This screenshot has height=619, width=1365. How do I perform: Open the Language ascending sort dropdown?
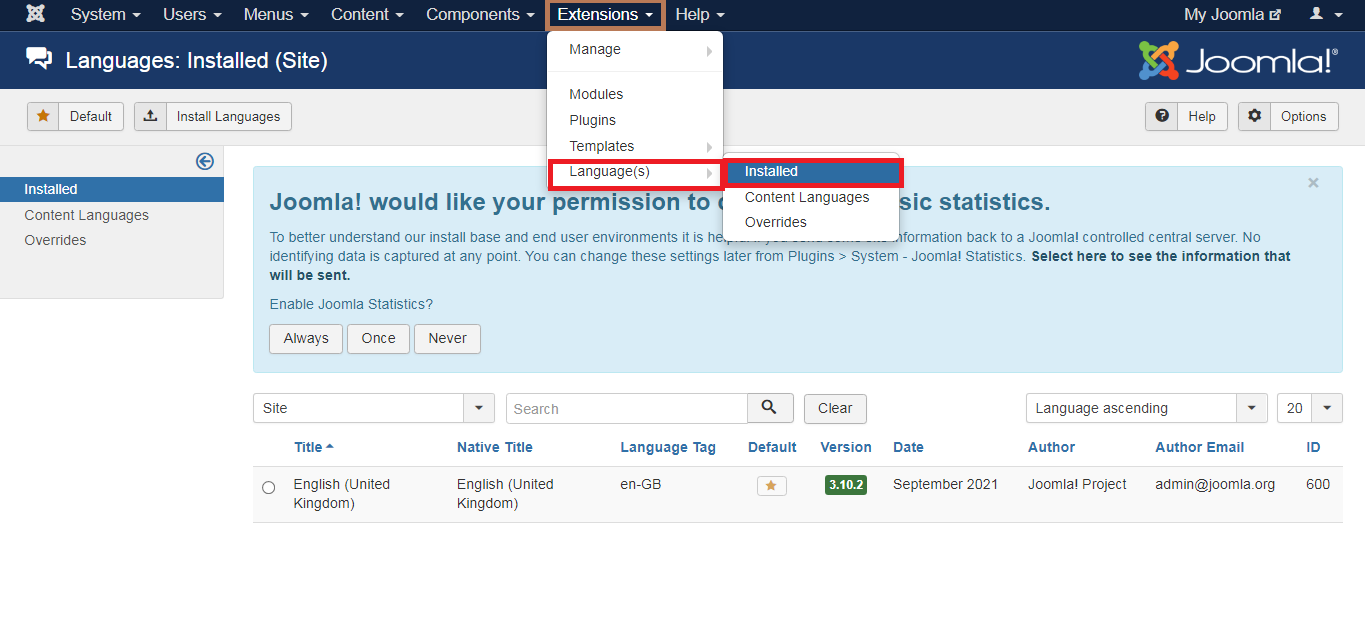point(1147,408)
